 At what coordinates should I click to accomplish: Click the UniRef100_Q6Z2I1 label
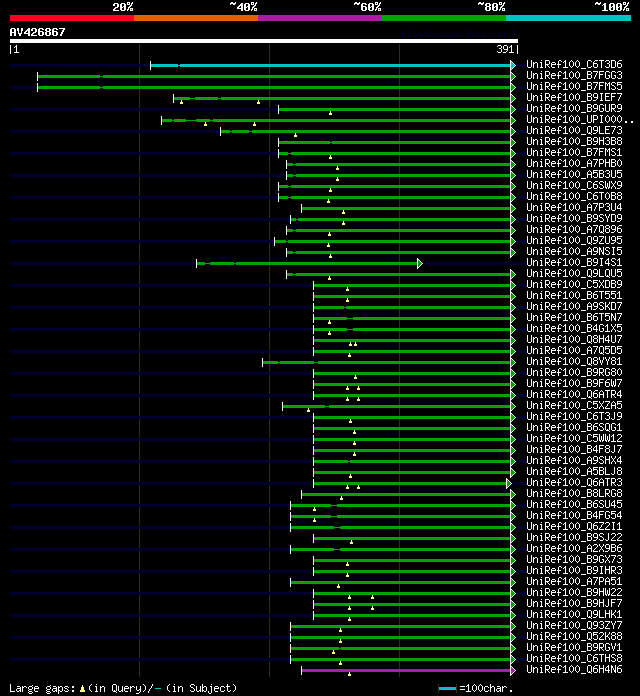574,526
